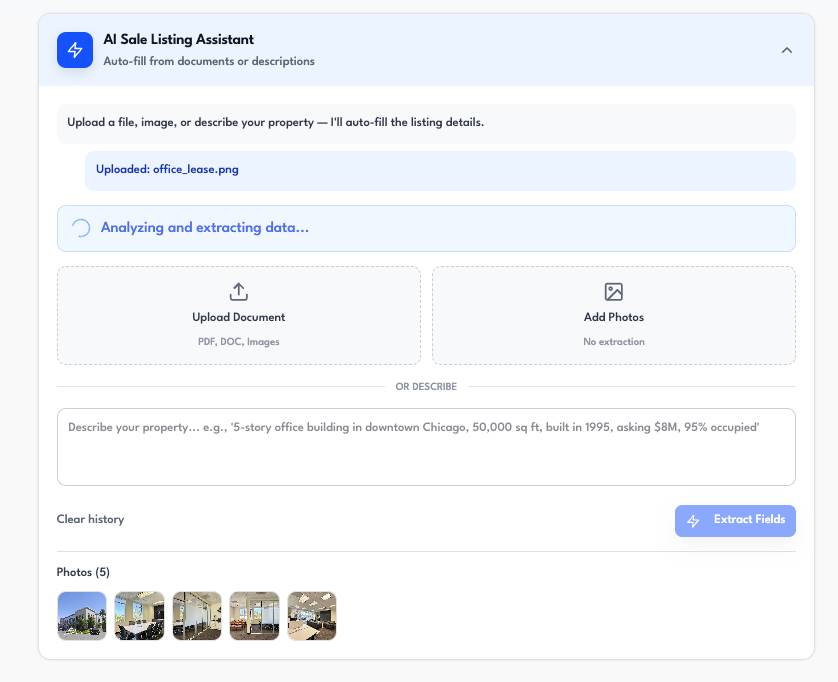Select the Add Photos panel
This screenshot has height=682, width=838.
click(613, 315)
